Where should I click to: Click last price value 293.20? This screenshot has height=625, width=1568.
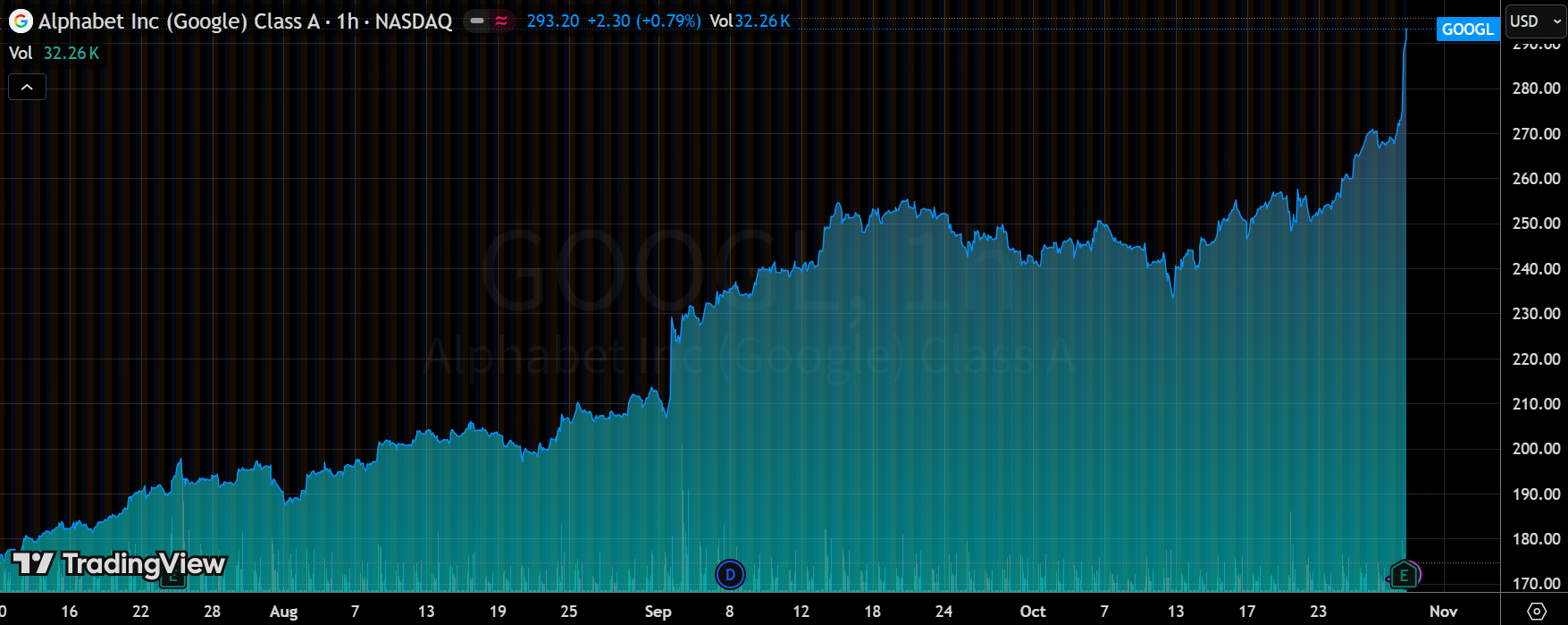553,21
